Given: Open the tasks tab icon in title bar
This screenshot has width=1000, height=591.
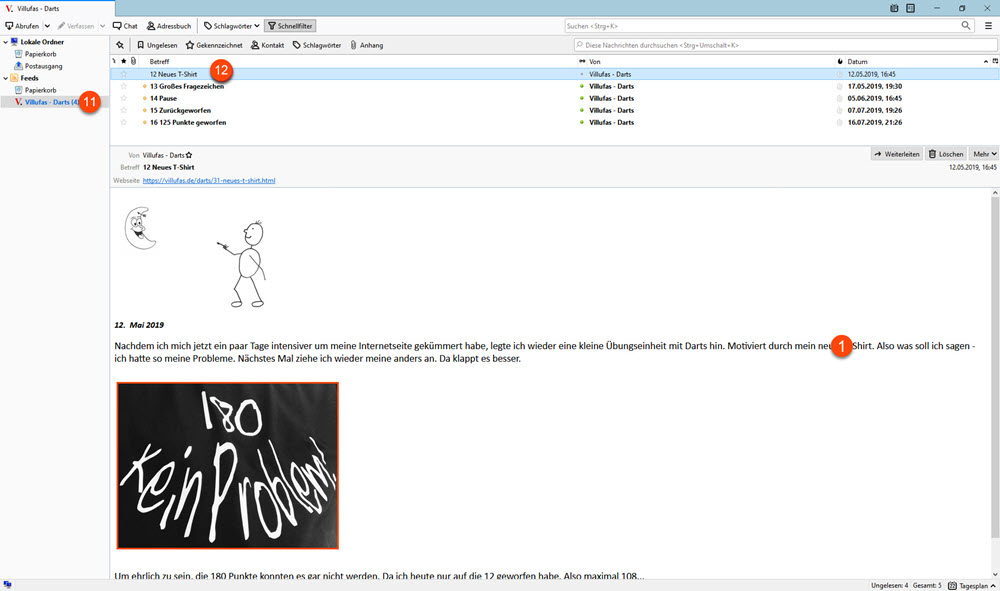Looking at the screenshot, I should 911,8.
